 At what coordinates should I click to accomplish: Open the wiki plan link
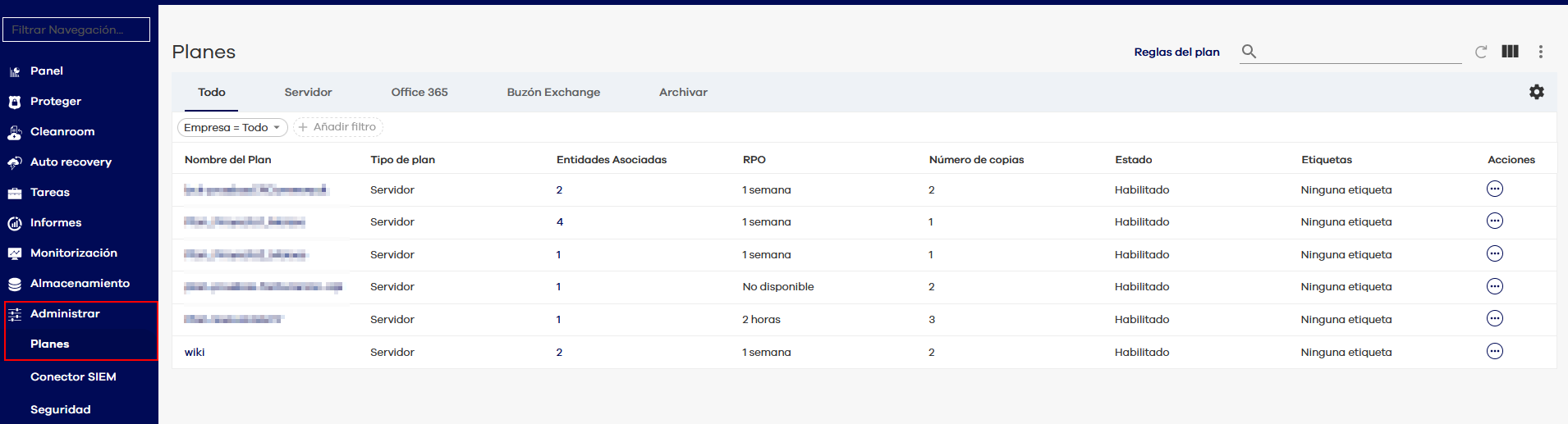(x=195, y=352)
